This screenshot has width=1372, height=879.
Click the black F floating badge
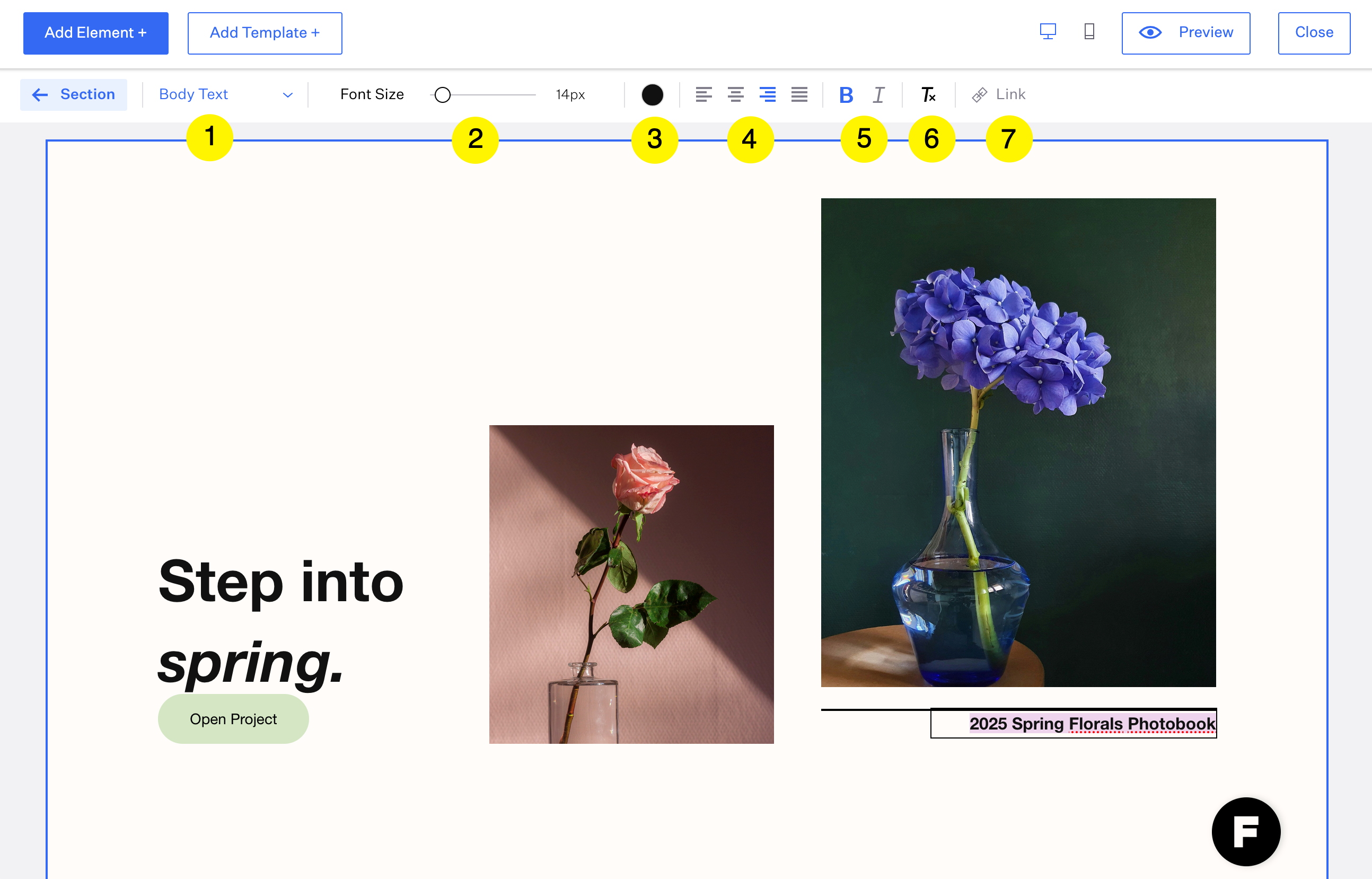point(1246,831)
